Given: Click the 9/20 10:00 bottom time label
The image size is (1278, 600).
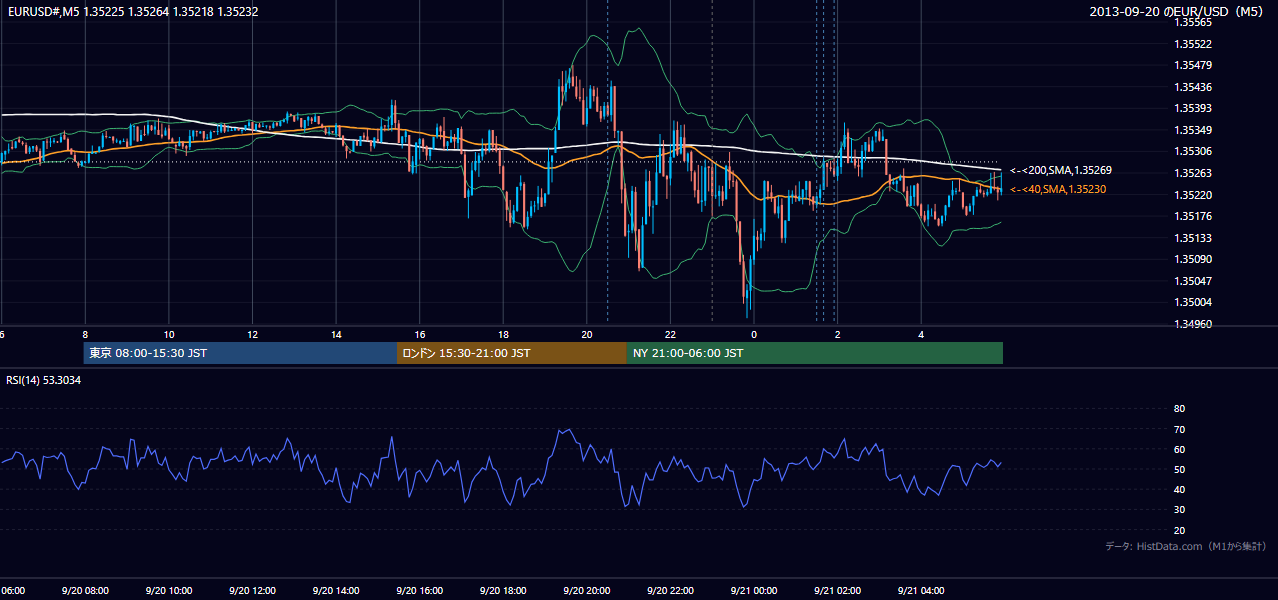Looking at the screenshot, I should pos(168,590).
